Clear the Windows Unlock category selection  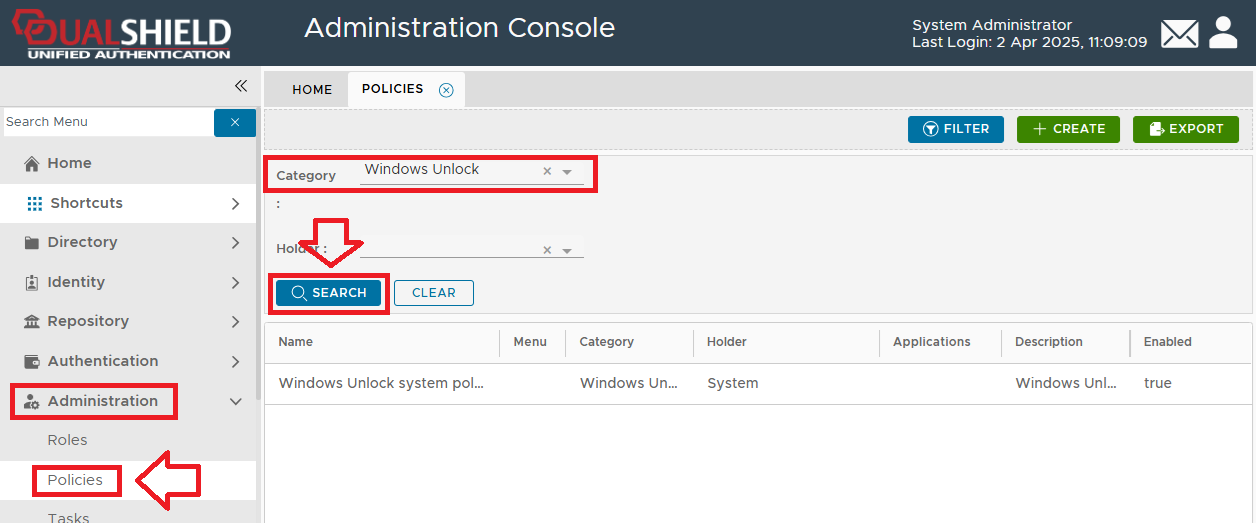[x=547, y=172]
